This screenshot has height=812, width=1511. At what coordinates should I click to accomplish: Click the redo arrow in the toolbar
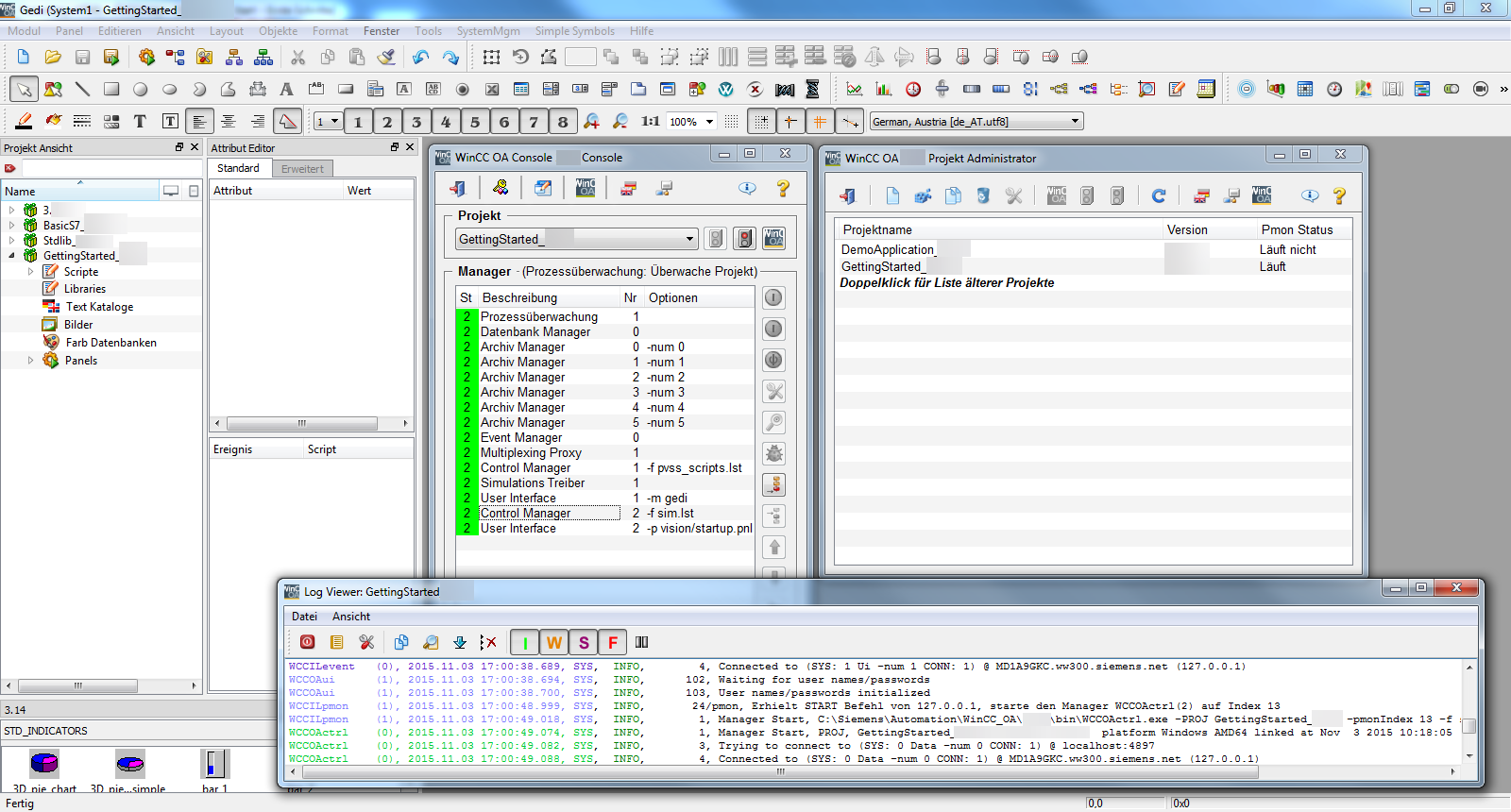point(450,58)
